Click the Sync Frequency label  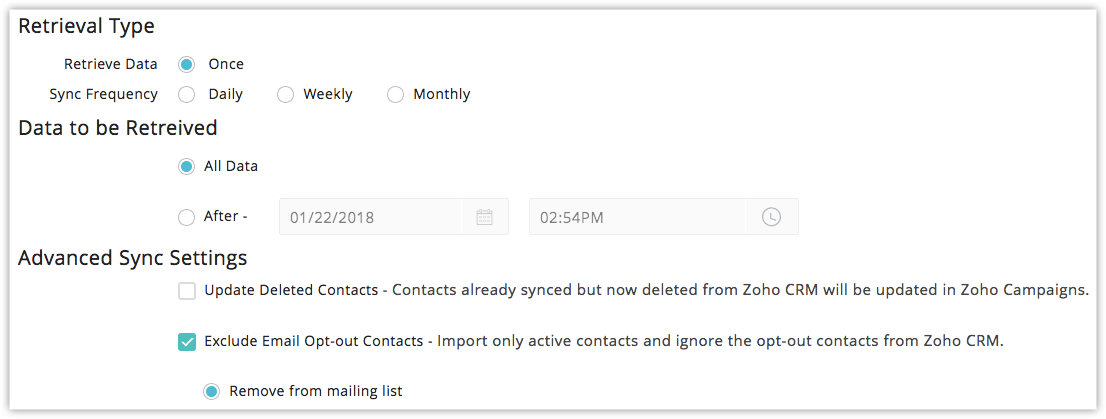pos(104,95)
